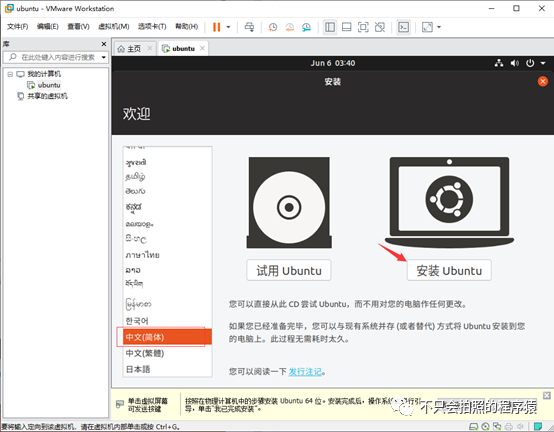554x432 pixels.
Task: Click the Ubuntu power icon
Action: coord(530,63)
